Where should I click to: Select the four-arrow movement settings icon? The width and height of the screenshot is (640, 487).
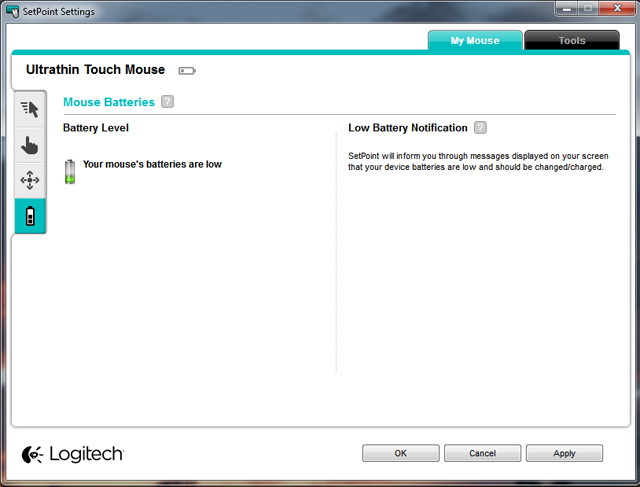tap(30, 180)
